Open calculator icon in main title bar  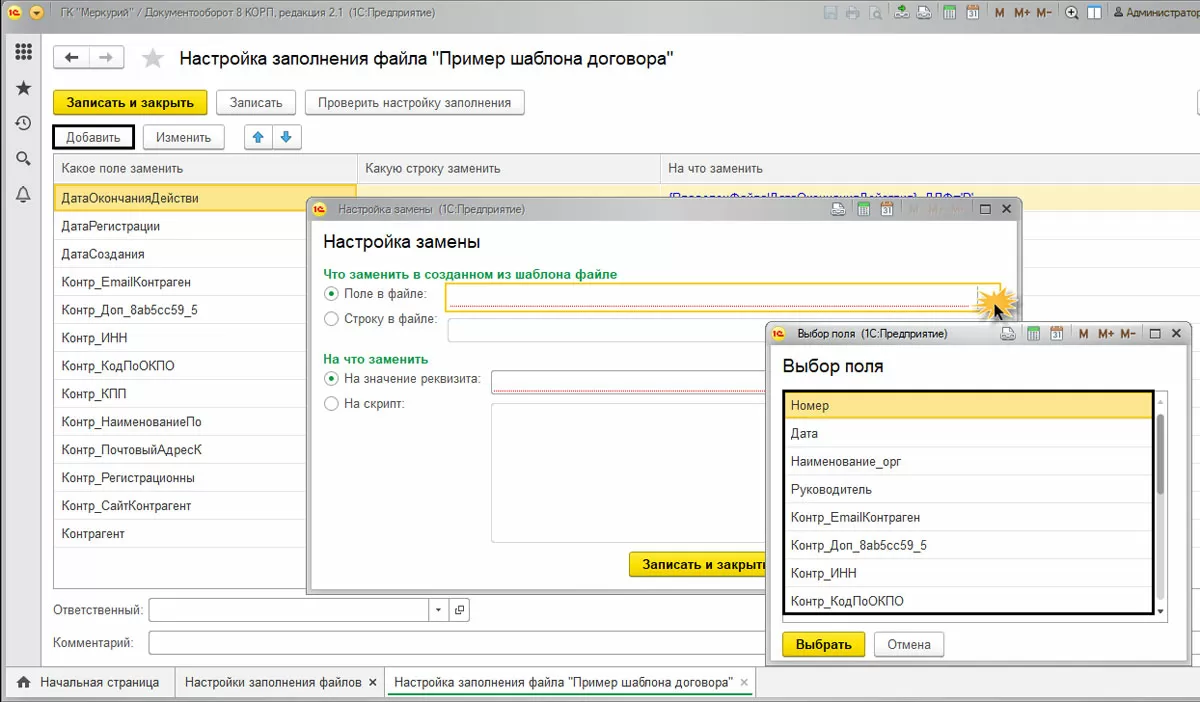[x=949, y=13]
